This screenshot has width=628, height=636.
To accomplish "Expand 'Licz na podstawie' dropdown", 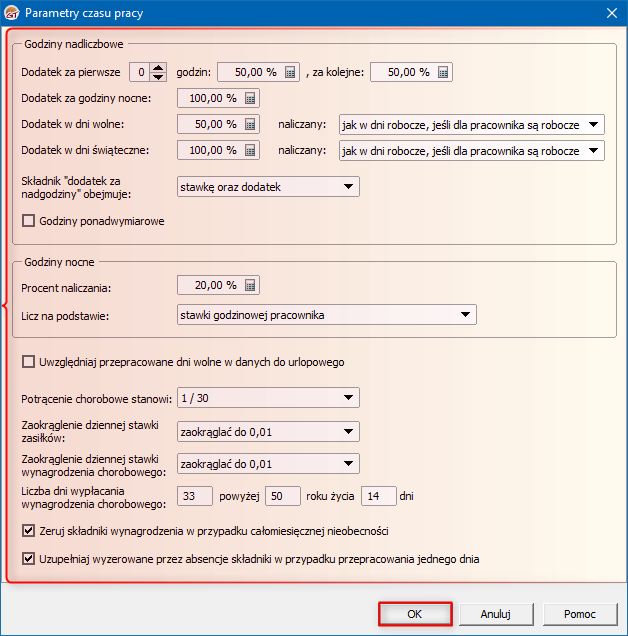I will 465,316.
